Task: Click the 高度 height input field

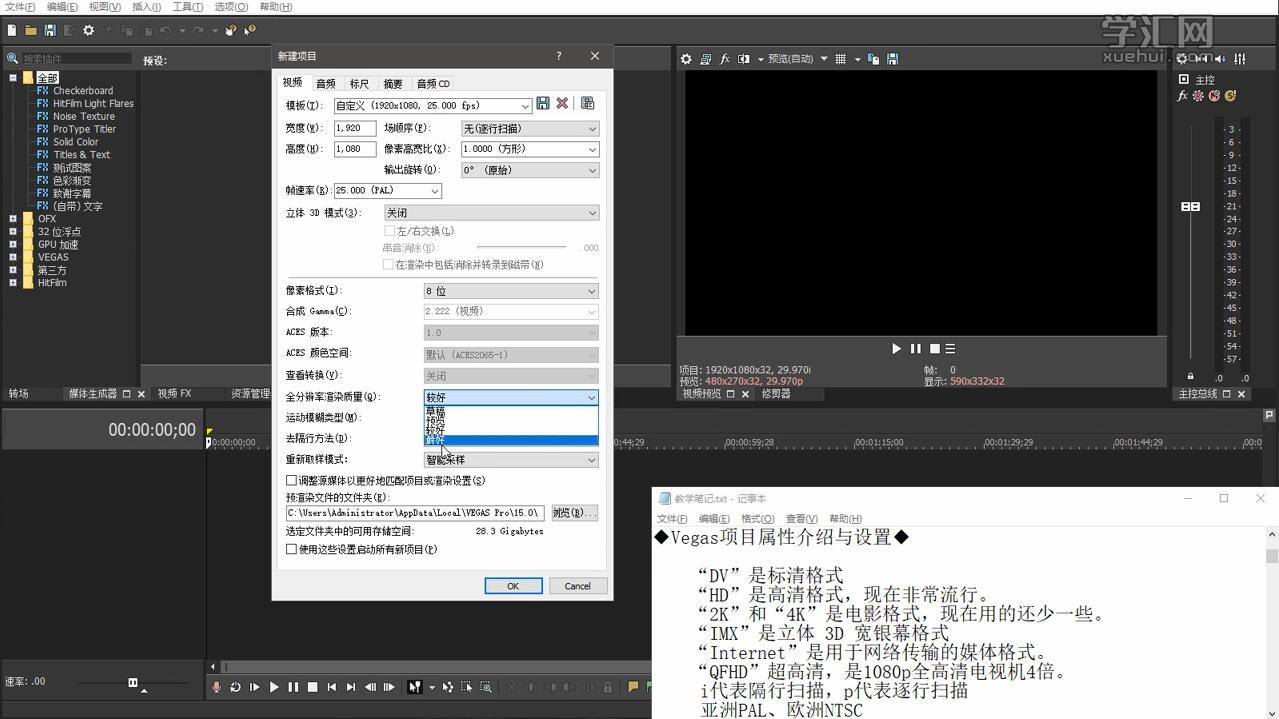Action: 355,149
